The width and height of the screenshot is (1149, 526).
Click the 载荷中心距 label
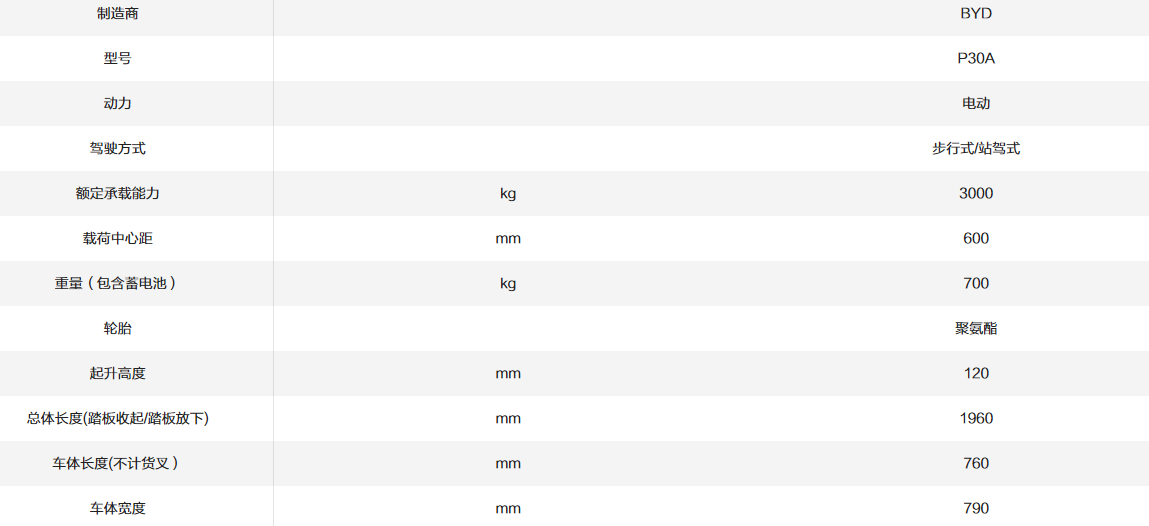coord(117,238)
